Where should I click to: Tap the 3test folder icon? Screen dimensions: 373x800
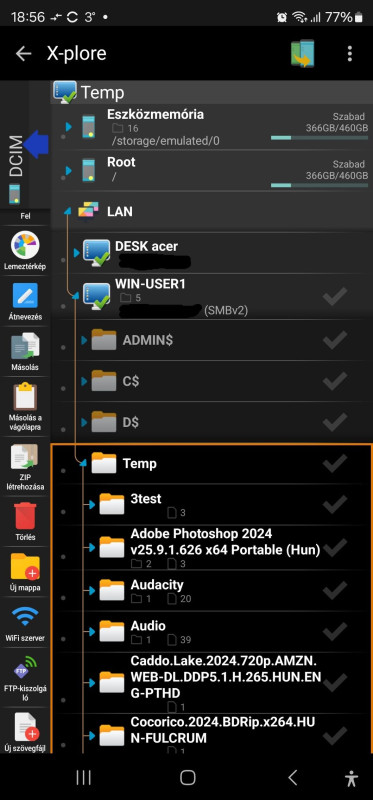point(112,504)
